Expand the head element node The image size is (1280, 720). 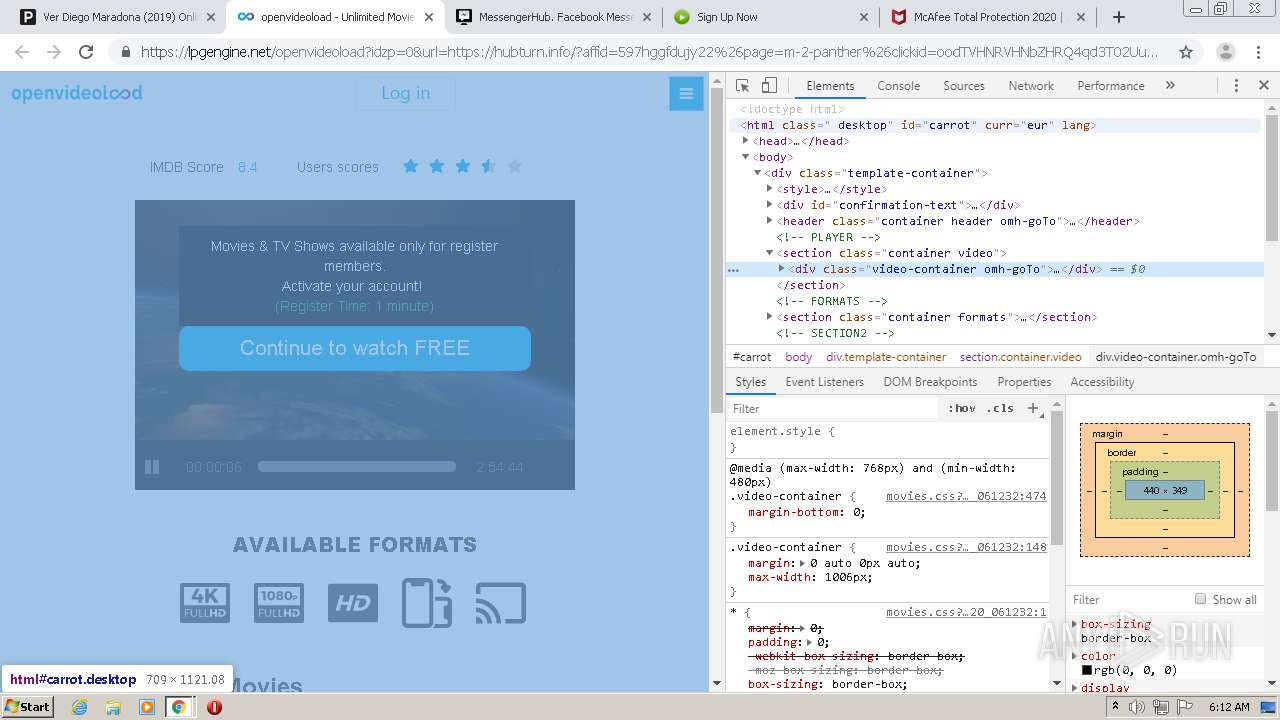coord(745,141)
